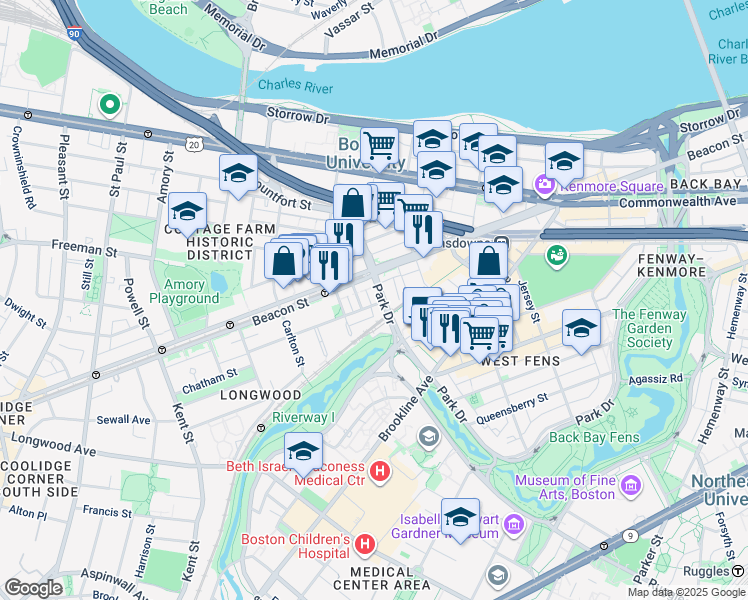Open the shopping bag marker near Lansdowne station
Viewport: 748px width, 600px height.
tap(488, 261)
